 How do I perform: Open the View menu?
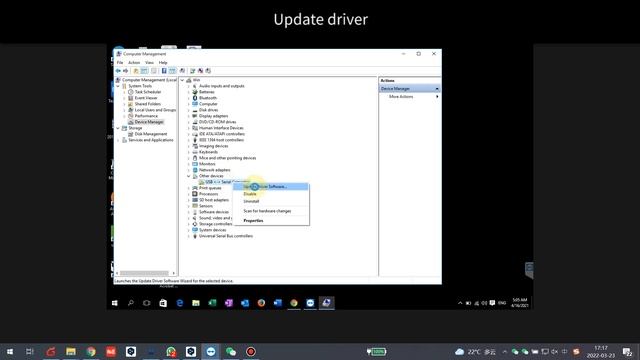point(149,62)
